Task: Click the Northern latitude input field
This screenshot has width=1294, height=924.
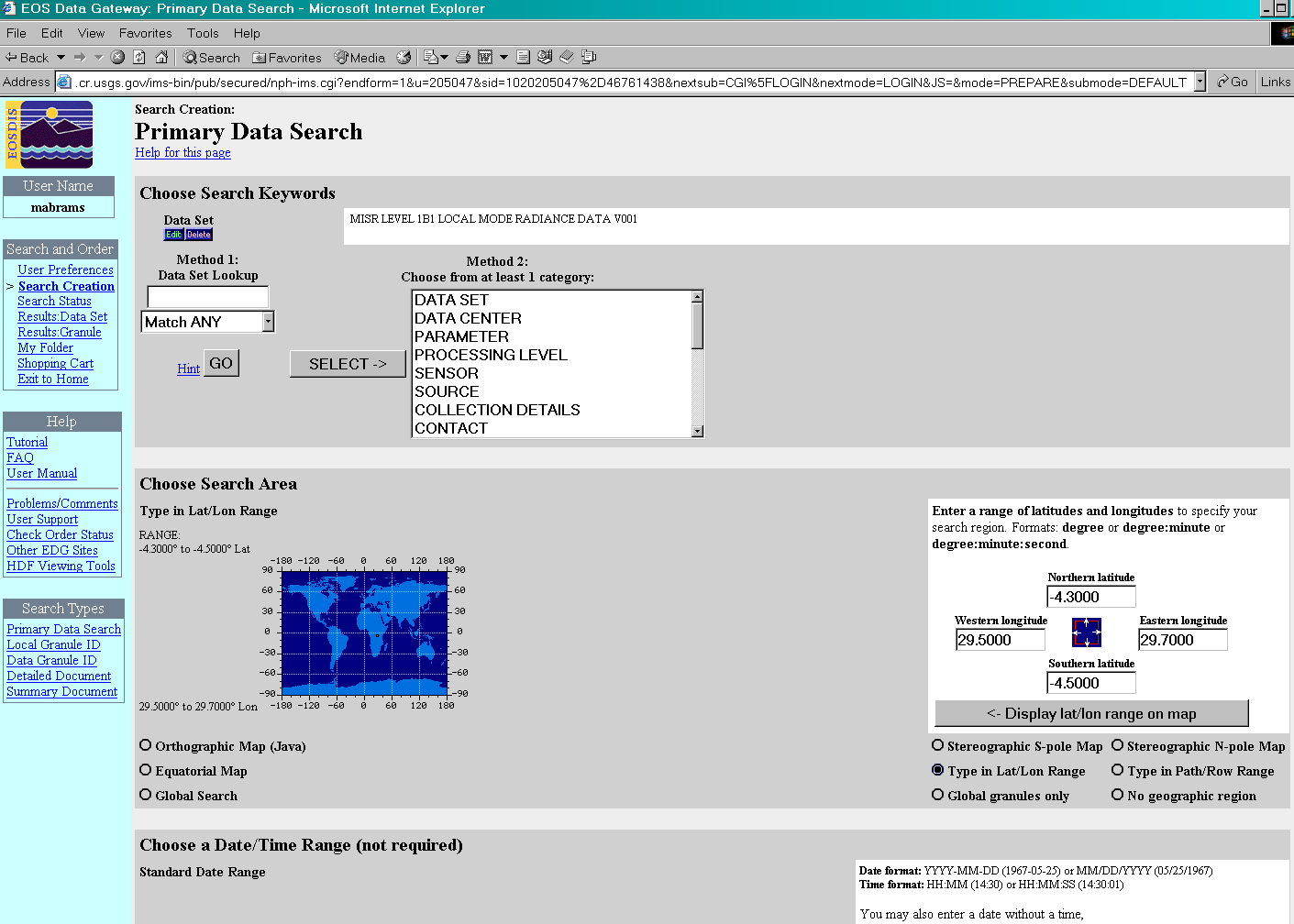Action: coord(1091,597)
